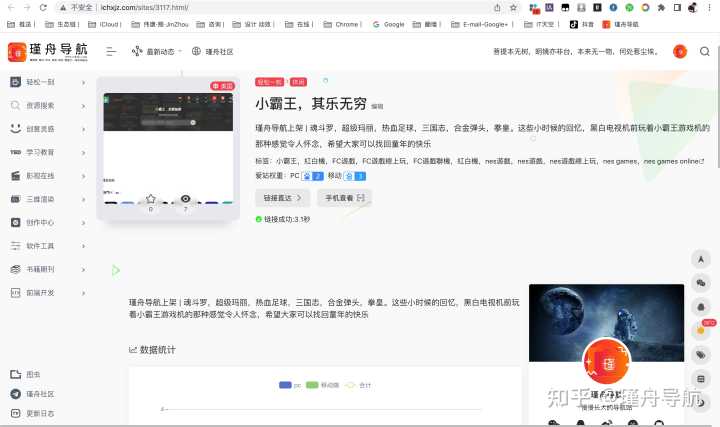Screen dimensions: 720x427
Task: Open the Google bookmark
Action: click(x=388, y=24)
